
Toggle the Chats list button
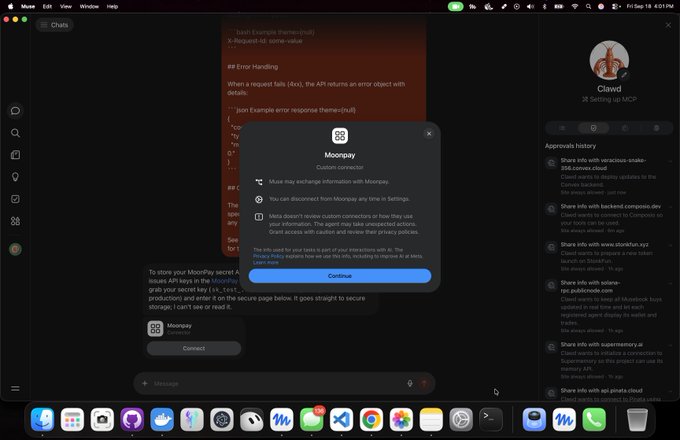55,25
